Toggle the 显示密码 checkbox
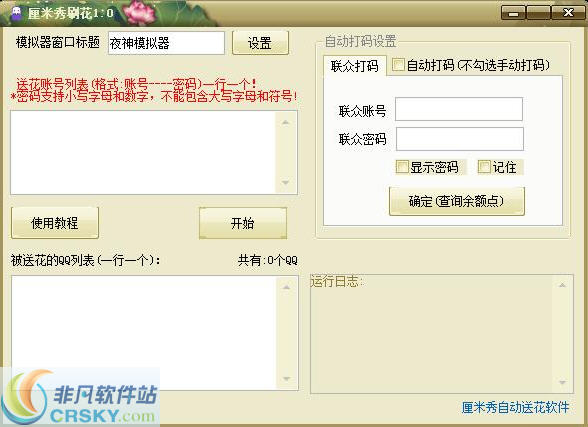This screenshot has height=427, width=588. pyautogui.click(x=402, y=166)
